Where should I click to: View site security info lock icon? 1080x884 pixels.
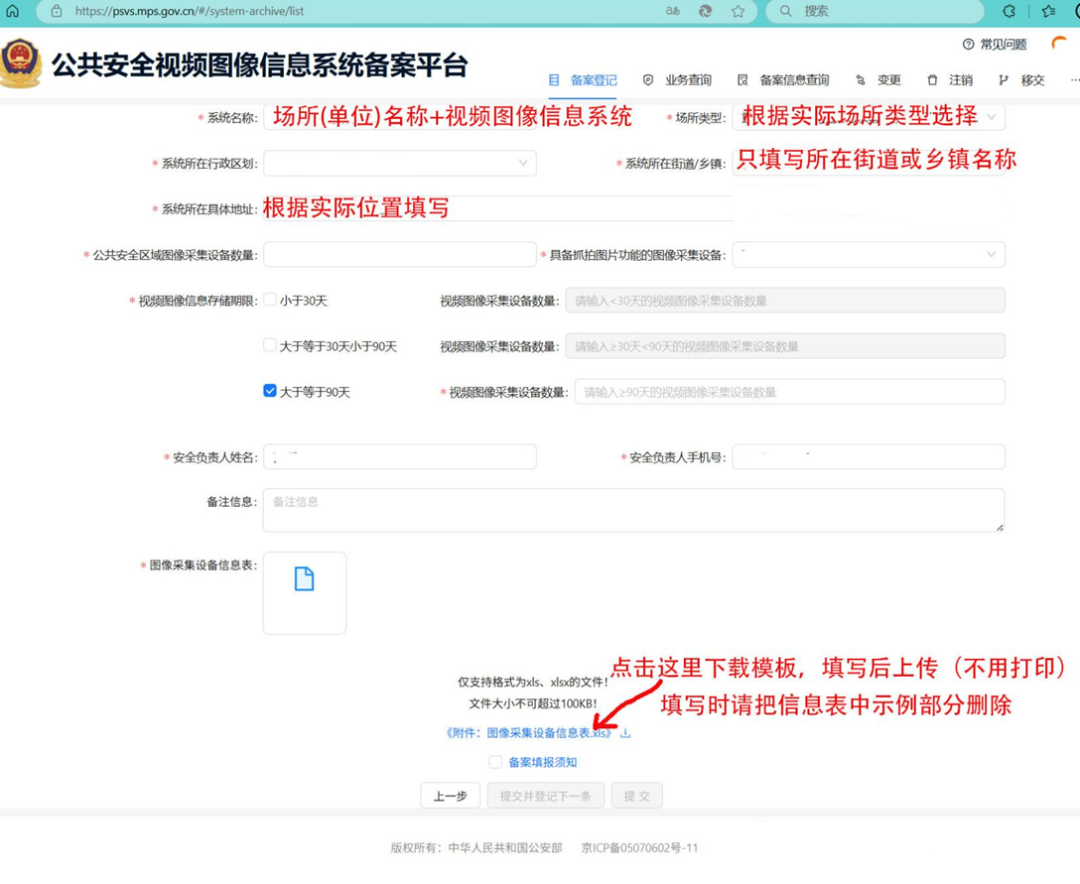point(56,11)
